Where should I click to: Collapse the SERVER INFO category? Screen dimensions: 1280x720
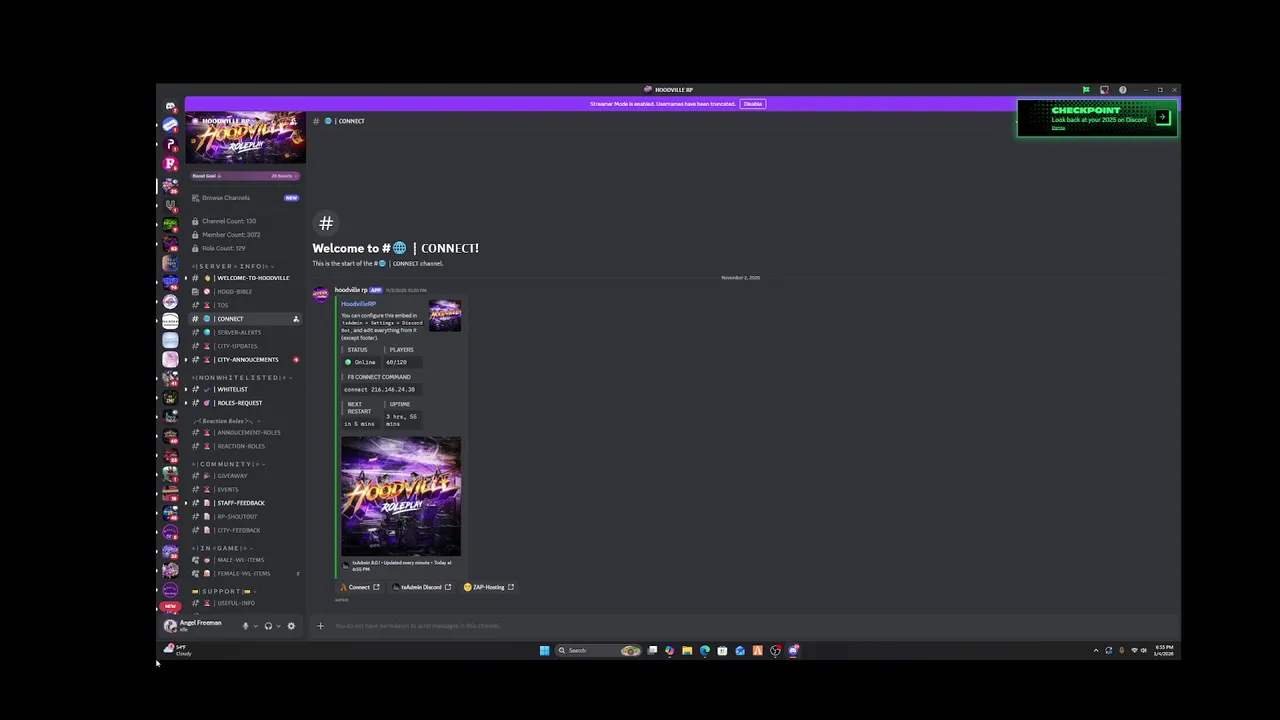click(x=233, y=266)
